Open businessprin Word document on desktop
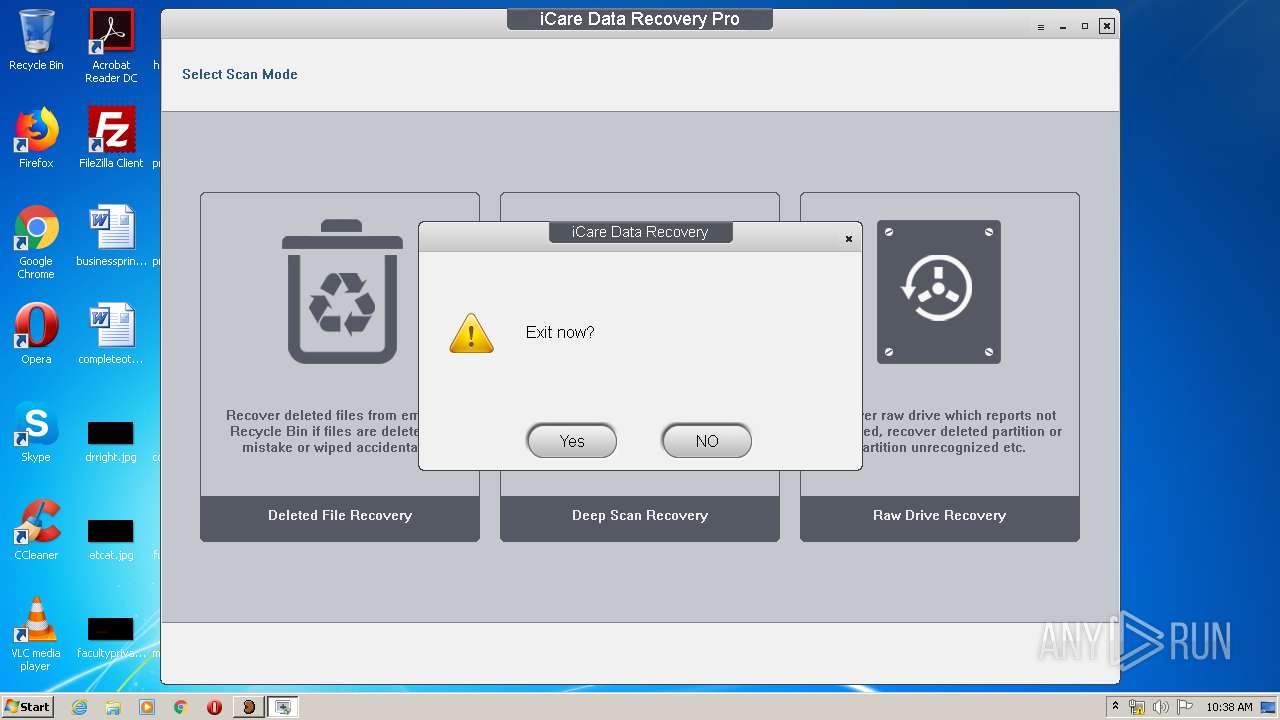1280x720 pixels. [111, 236]
